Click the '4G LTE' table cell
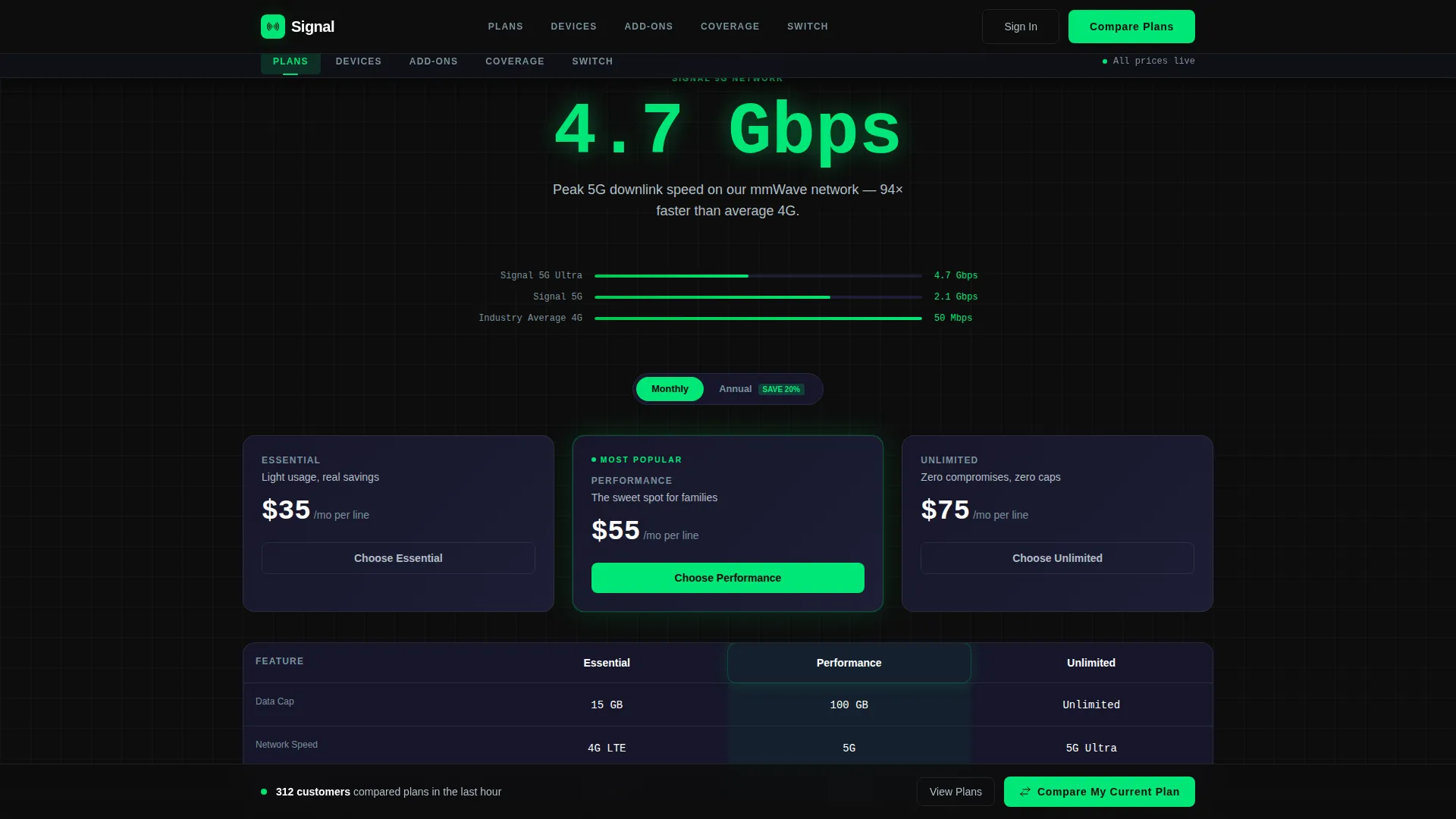This screenshot has height=819, width=1456. (x=607, y=748)
